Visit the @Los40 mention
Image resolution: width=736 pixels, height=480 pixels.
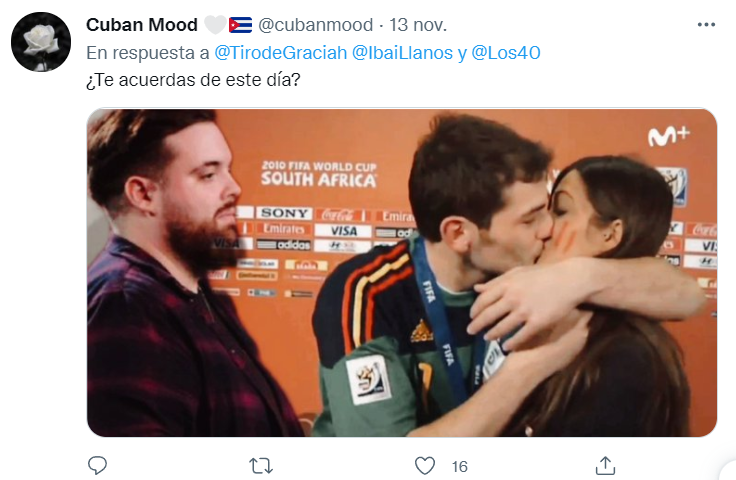[x=506, y=53]
